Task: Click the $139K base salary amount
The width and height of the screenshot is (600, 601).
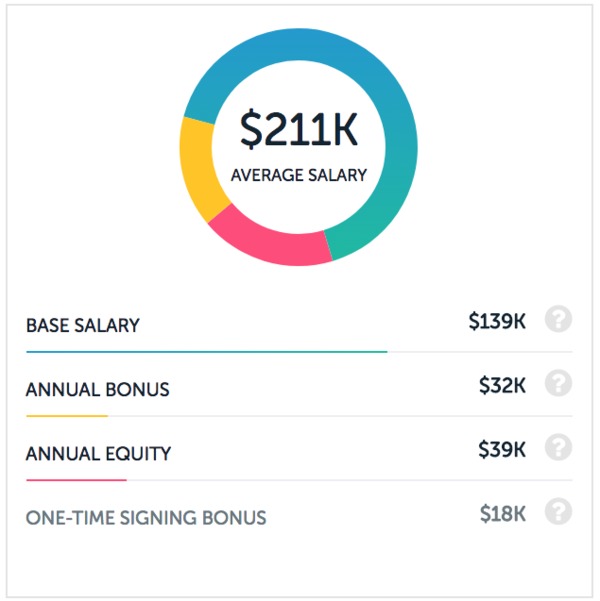Action: tap(497, 321)
